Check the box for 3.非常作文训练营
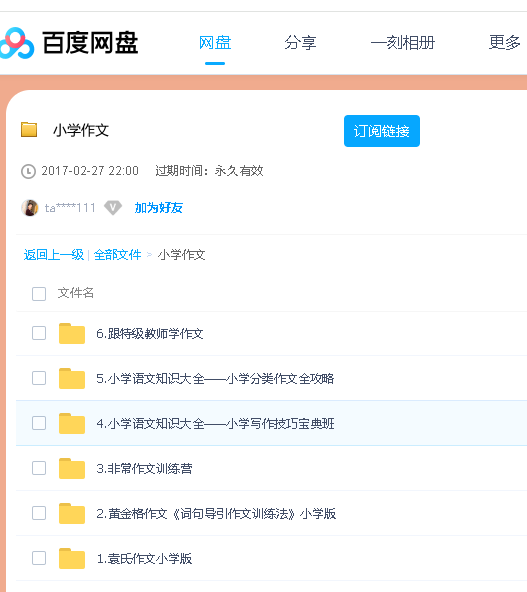 [x=39, y=468]
